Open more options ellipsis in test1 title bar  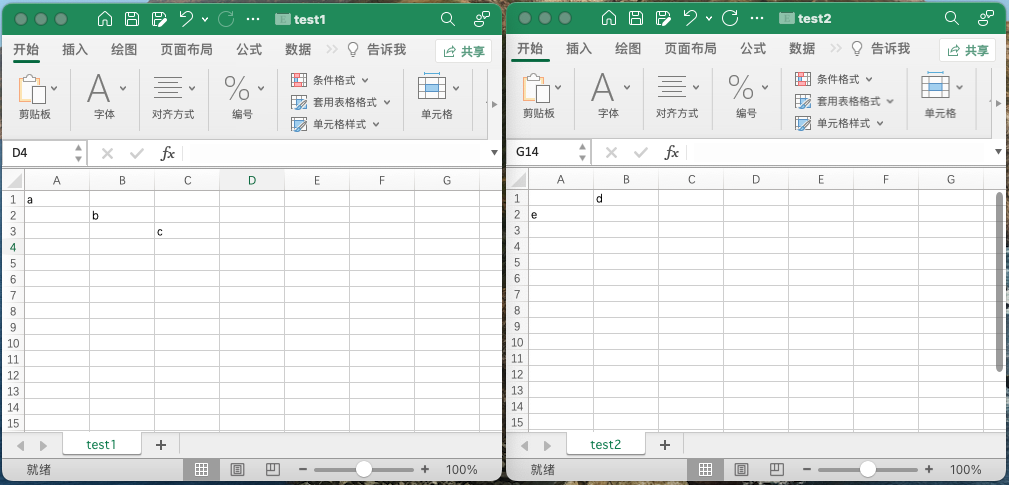(254, 19)
